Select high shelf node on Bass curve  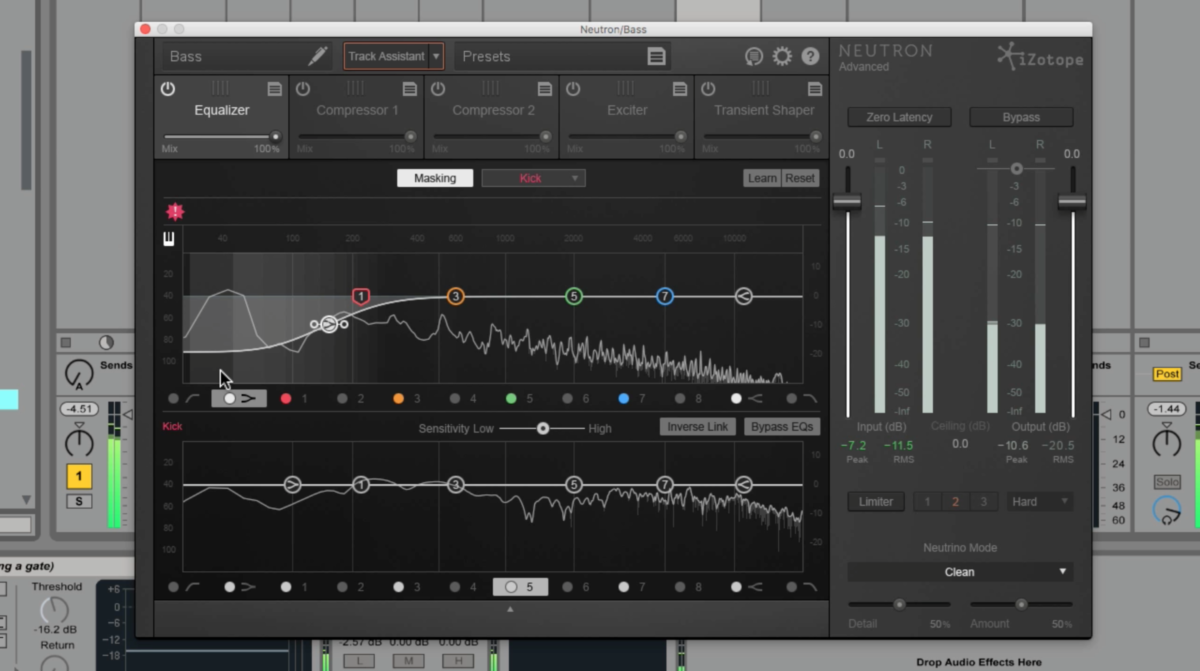tap(743, 296)
